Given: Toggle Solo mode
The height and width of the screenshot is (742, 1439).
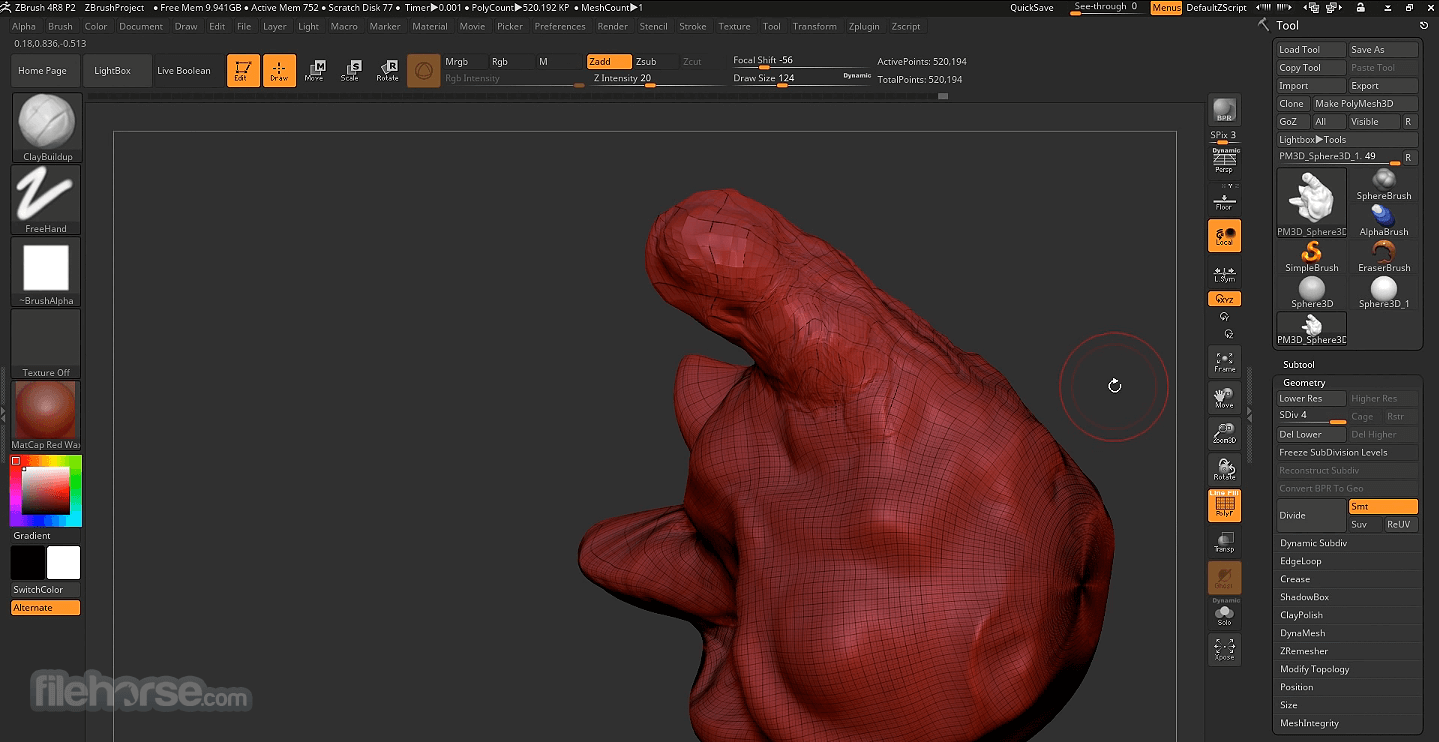Looking at the screenshot, I should click(1224, 615).
